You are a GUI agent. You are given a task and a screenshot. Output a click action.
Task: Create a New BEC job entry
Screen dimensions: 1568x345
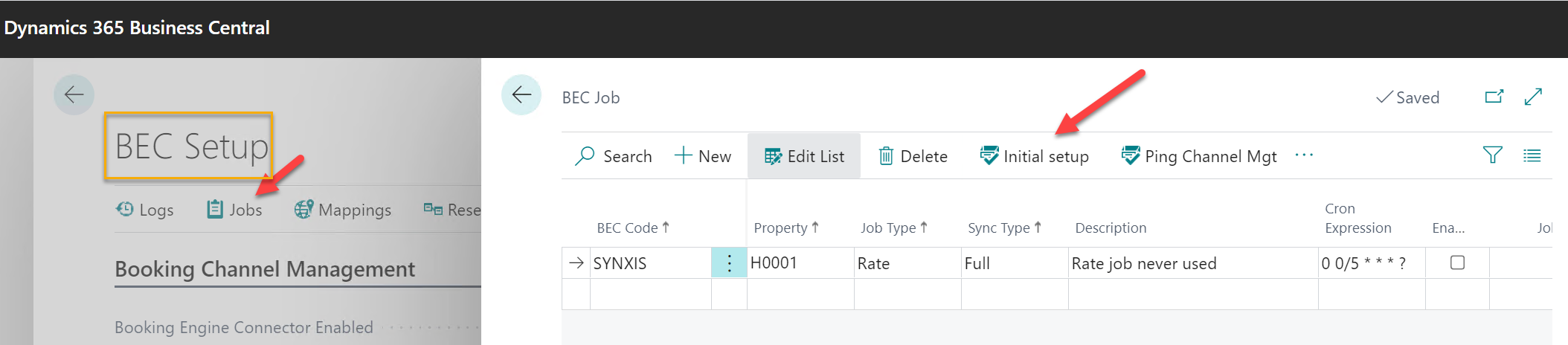click(x=703, y=156)
